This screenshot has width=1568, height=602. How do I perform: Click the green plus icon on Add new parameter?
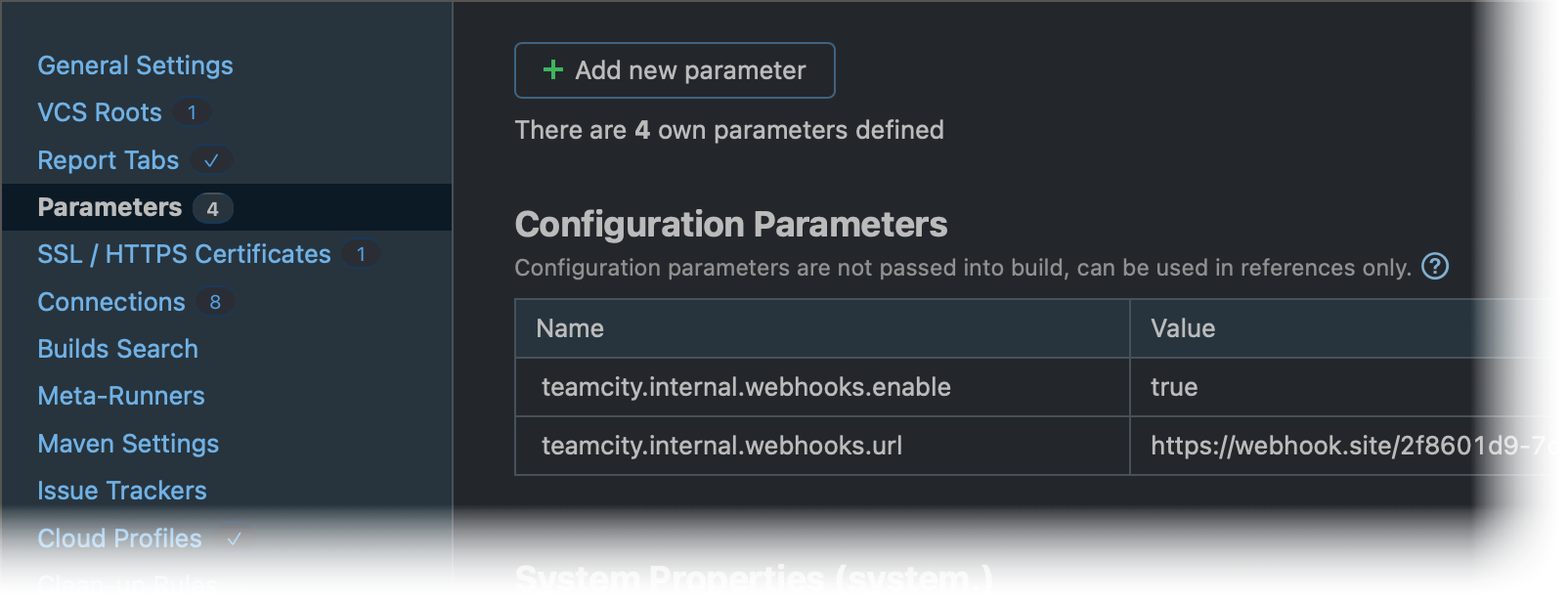point(552,69)
